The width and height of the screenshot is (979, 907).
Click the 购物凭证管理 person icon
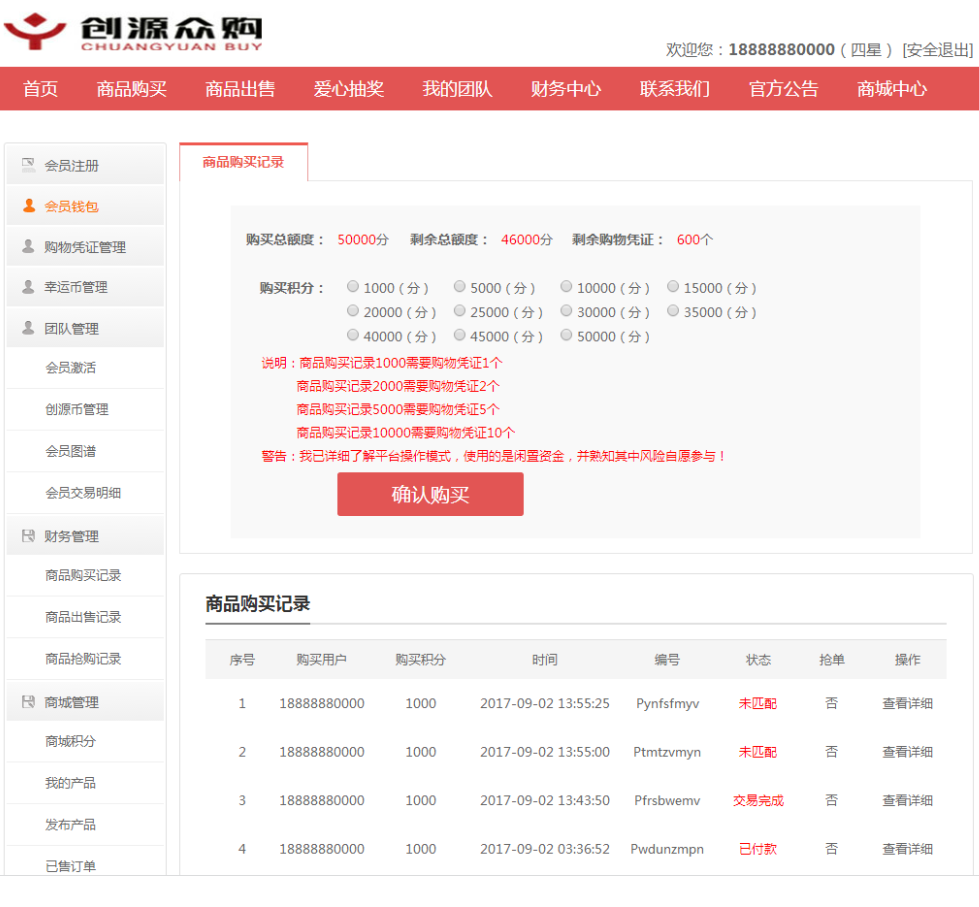coord(28,247)
